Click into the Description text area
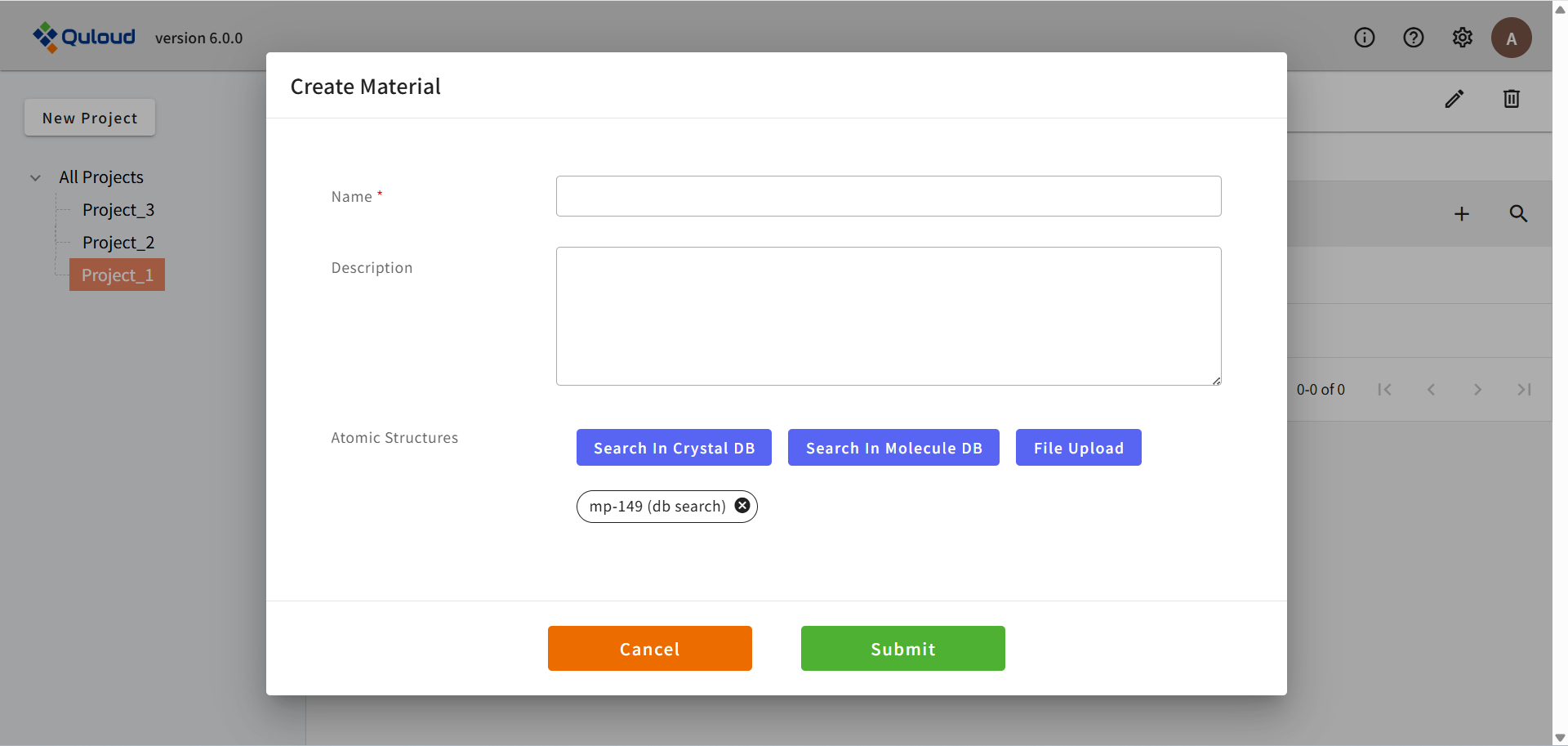 [888, 316]
